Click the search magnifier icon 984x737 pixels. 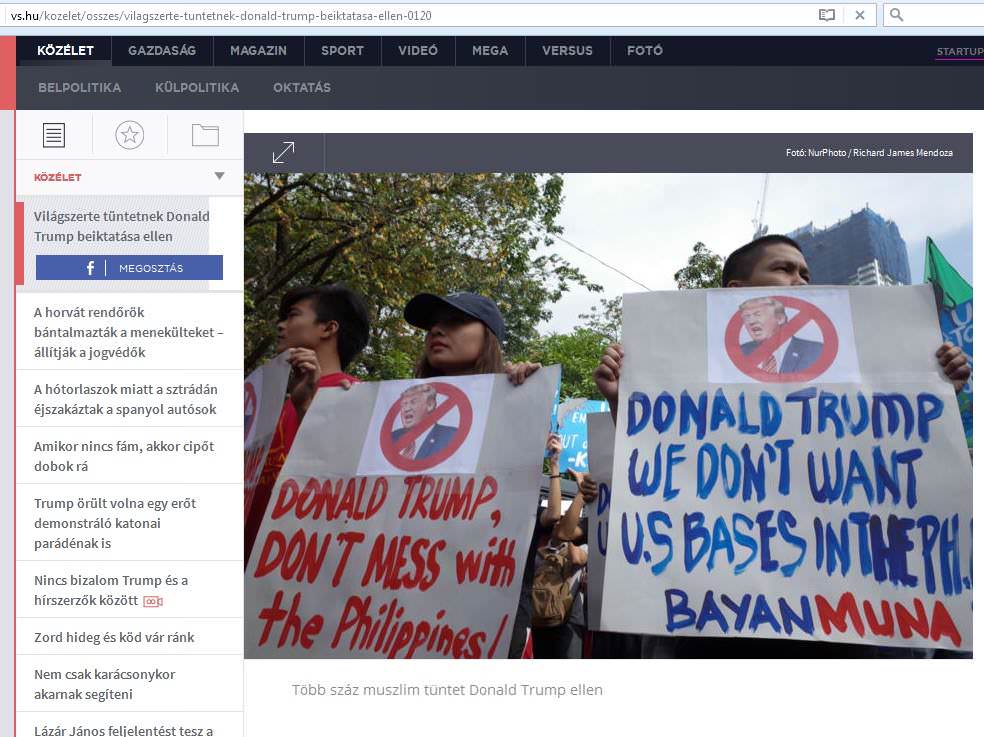(896, 15)
